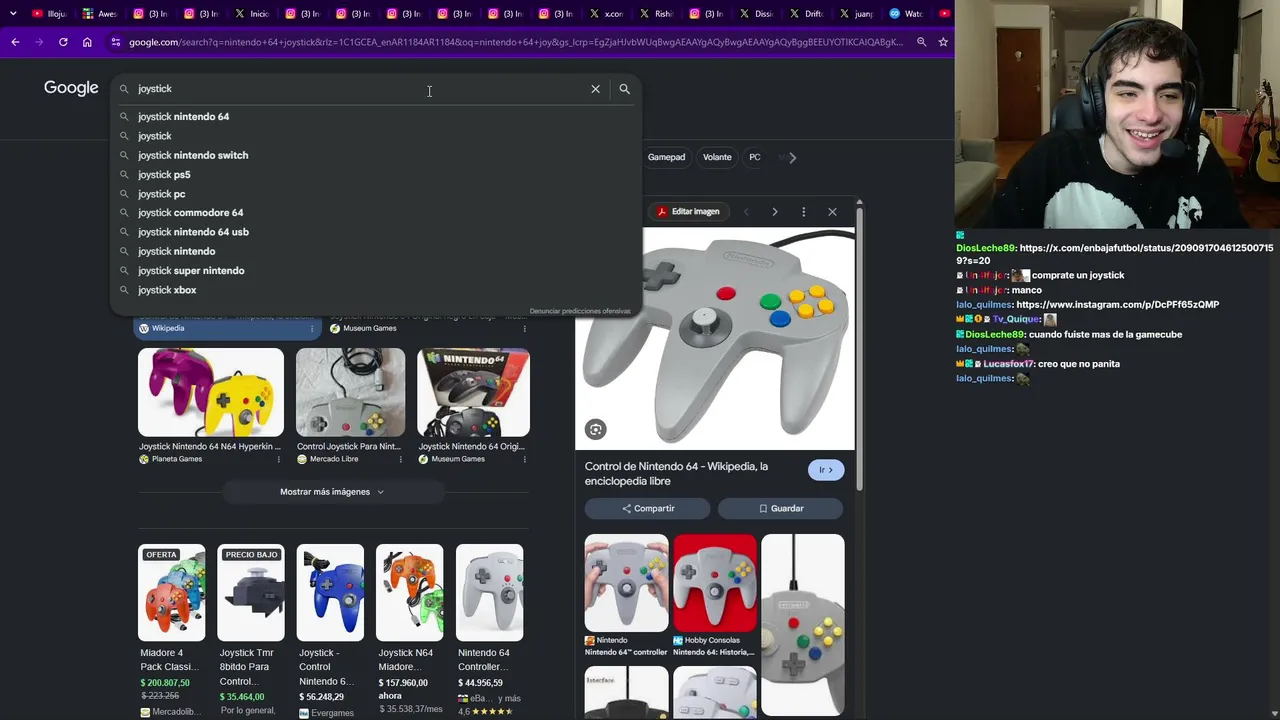
Task: Show the next image in preview panel
Action: [x=774, y=212]
